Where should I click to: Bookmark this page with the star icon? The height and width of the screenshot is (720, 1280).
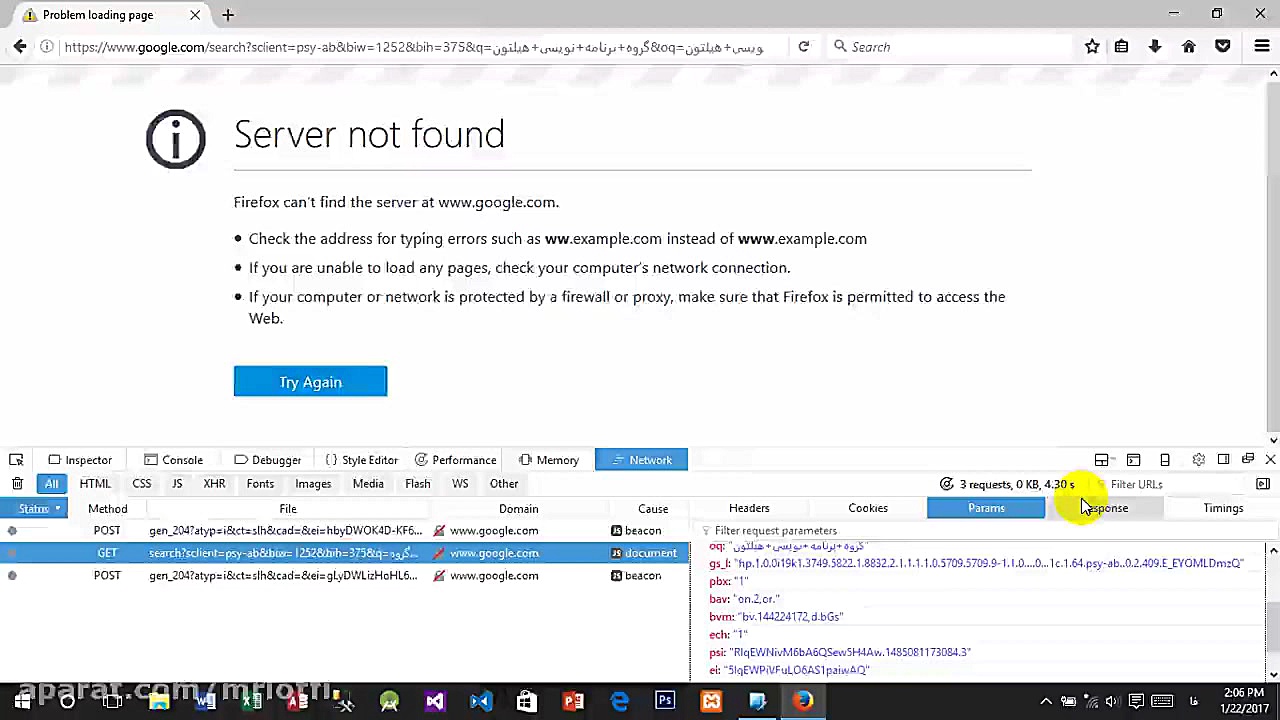(x=1092, y=47)
